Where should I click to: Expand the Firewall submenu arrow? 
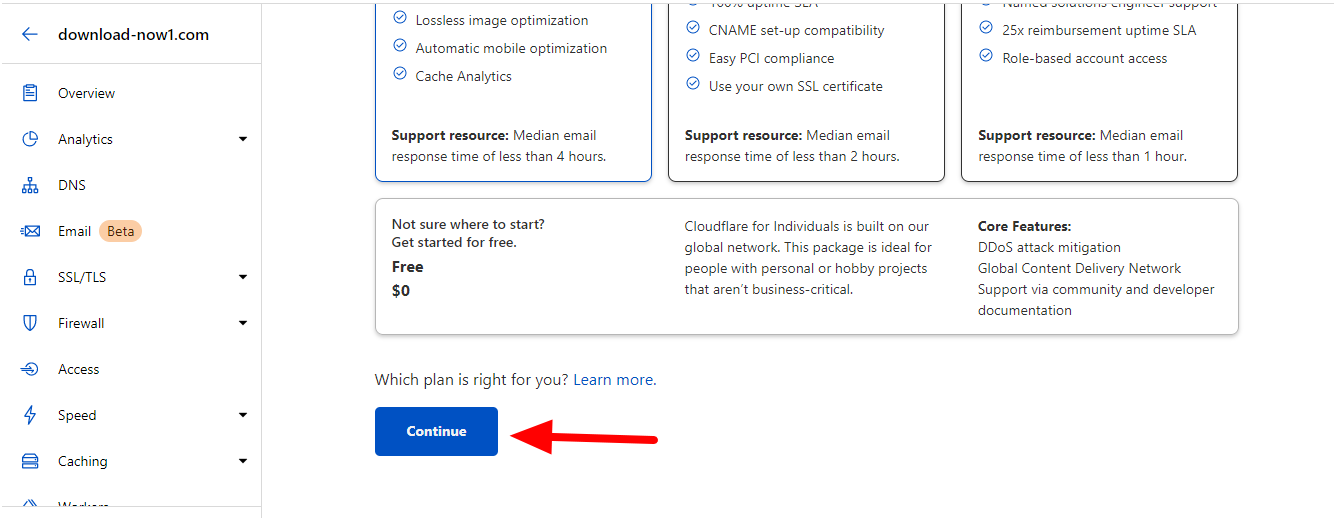pyautogui.click(x=243, y=323)
